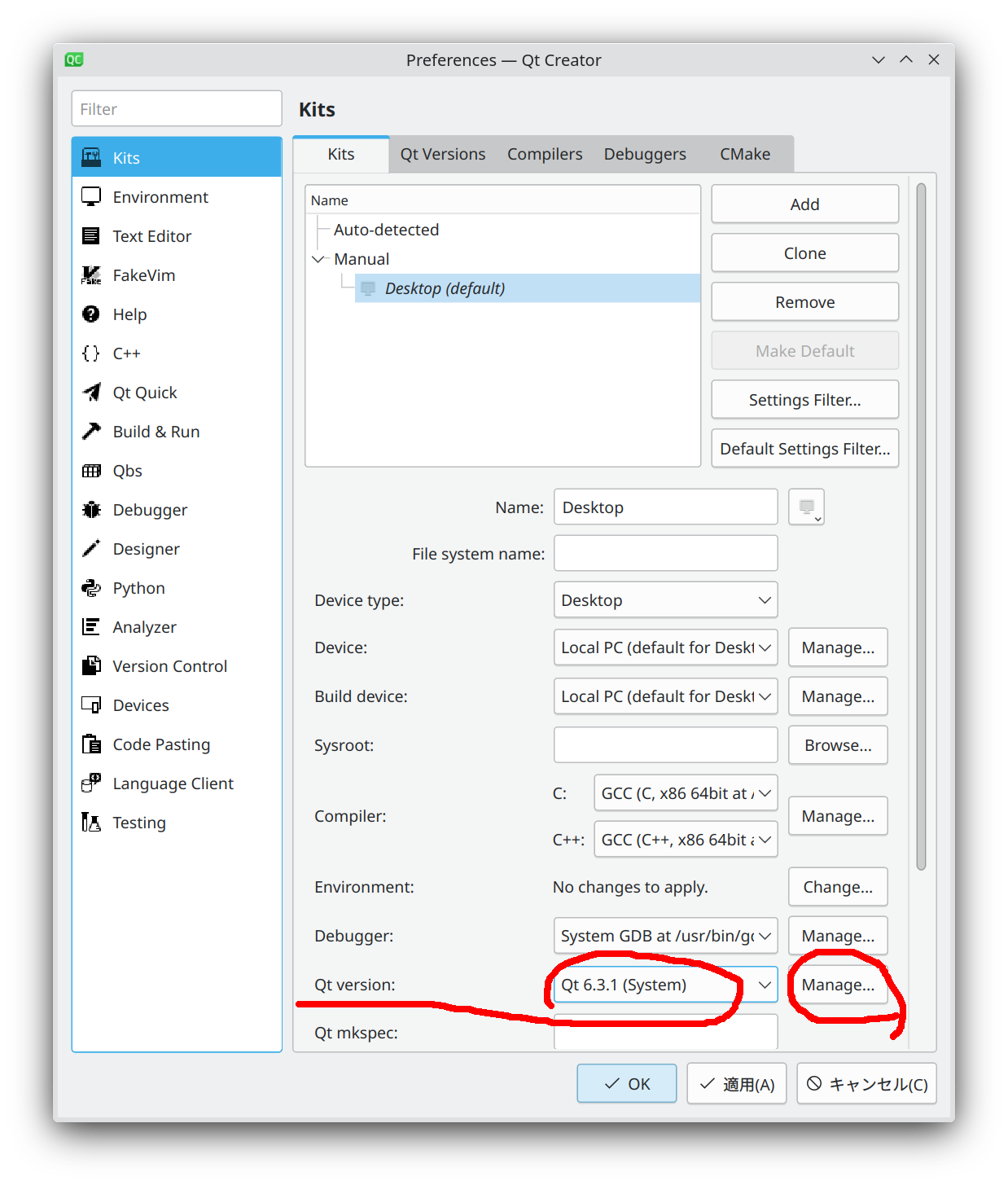Image resolution: width=1008 pixels, height=1185 pixels.
Task: Open the Build device combo box
Action: (x=666, y=696)
